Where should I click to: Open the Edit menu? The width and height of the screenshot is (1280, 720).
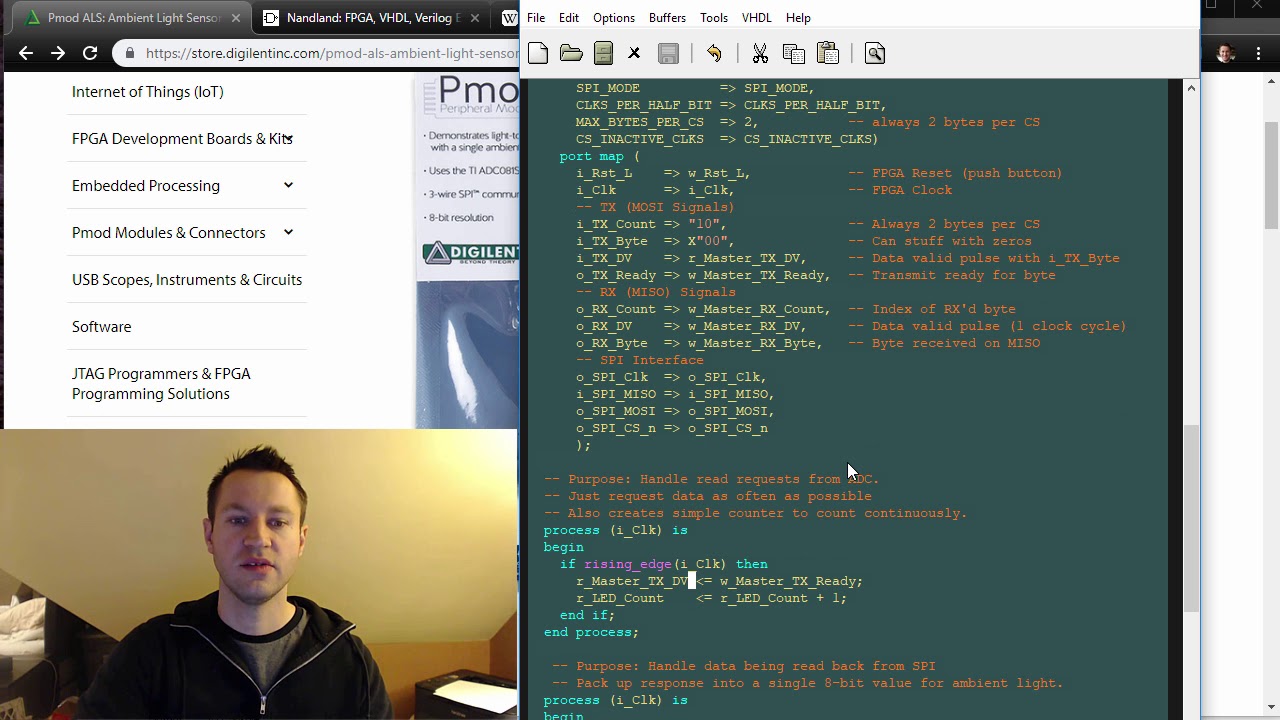569,18
